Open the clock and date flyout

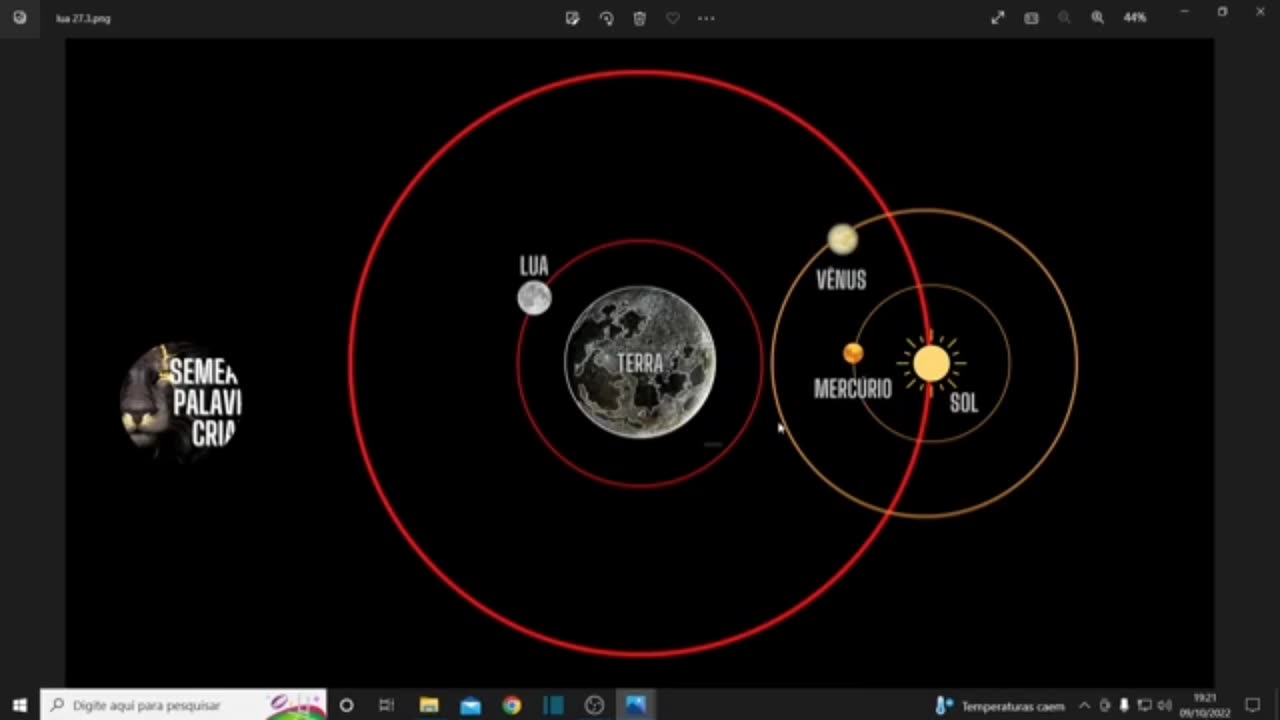coord(1203,705)
